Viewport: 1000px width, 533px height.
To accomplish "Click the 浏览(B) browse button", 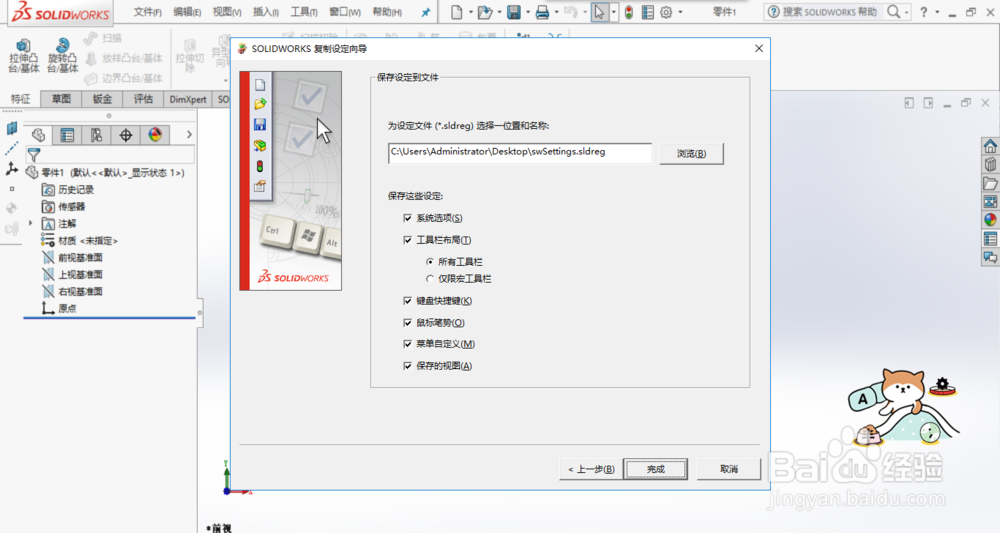I will 691,154.
